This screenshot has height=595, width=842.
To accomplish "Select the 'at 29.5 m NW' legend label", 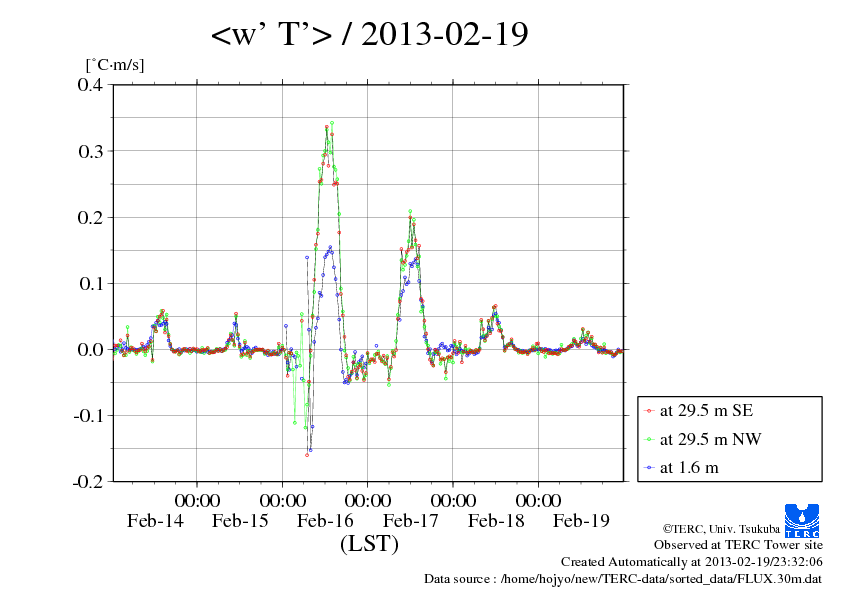I will pos(710,439).
